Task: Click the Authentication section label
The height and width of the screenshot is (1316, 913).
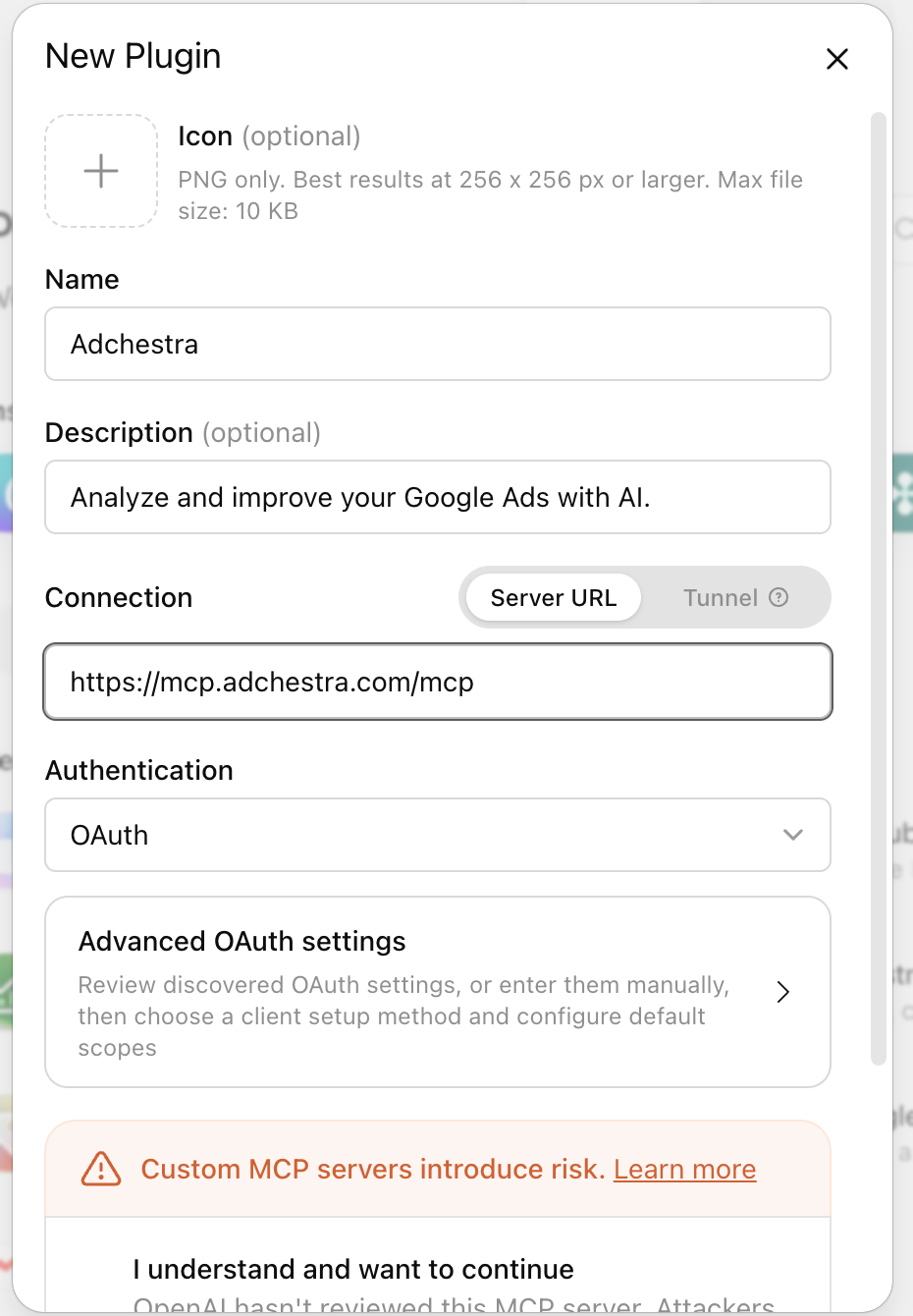Action: (x=139, y=770)
